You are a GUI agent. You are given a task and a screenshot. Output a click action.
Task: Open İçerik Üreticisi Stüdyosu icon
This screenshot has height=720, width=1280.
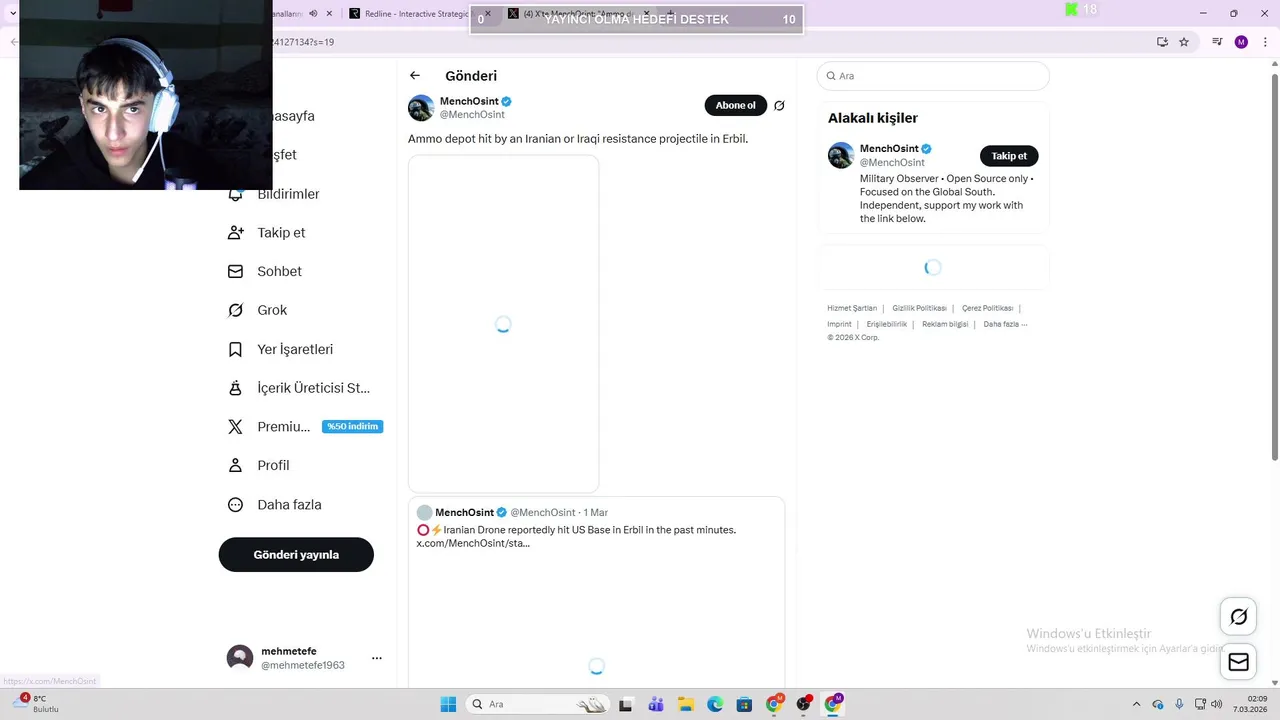[236, 388]
